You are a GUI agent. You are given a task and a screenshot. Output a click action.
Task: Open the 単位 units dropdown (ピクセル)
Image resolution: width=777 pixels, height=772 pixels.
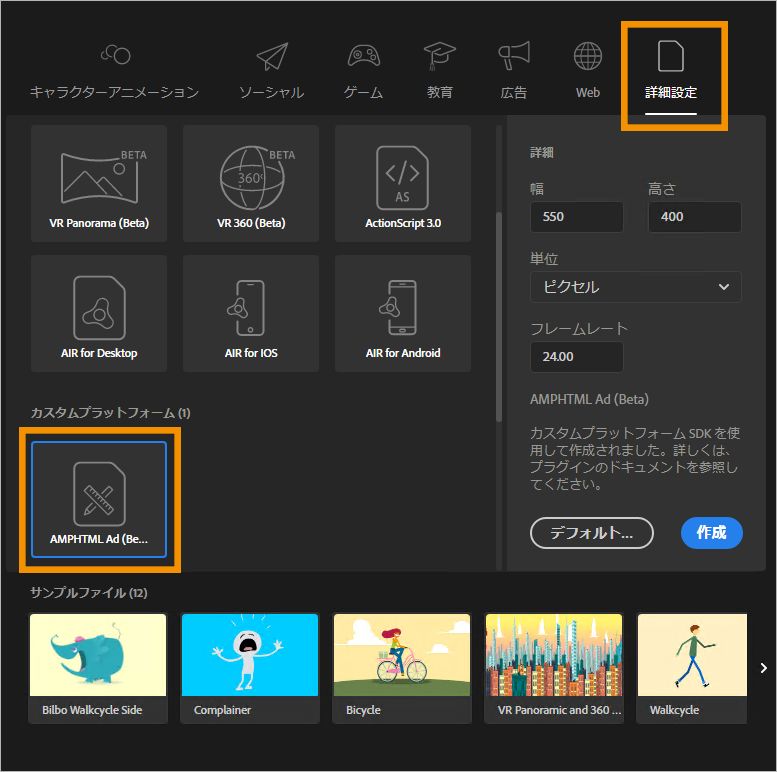tap(636, 287)
